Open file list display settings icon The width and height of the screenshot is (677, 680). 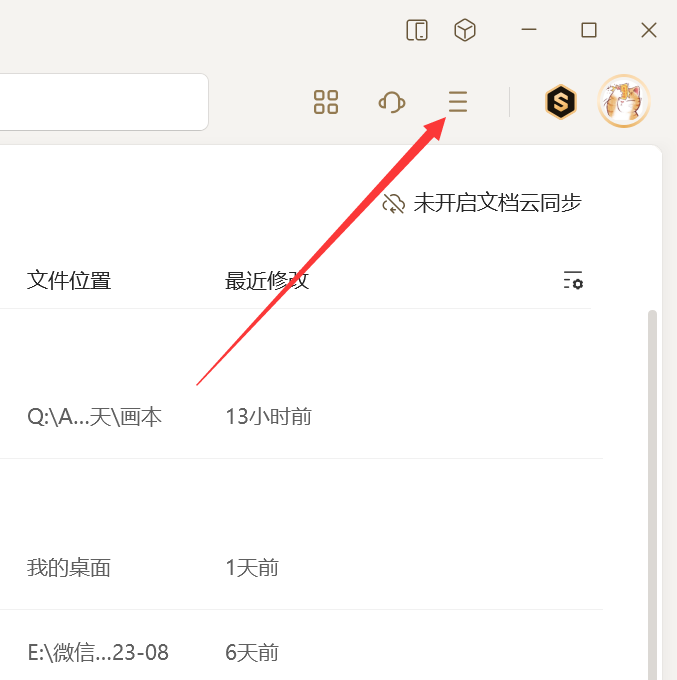573,281
